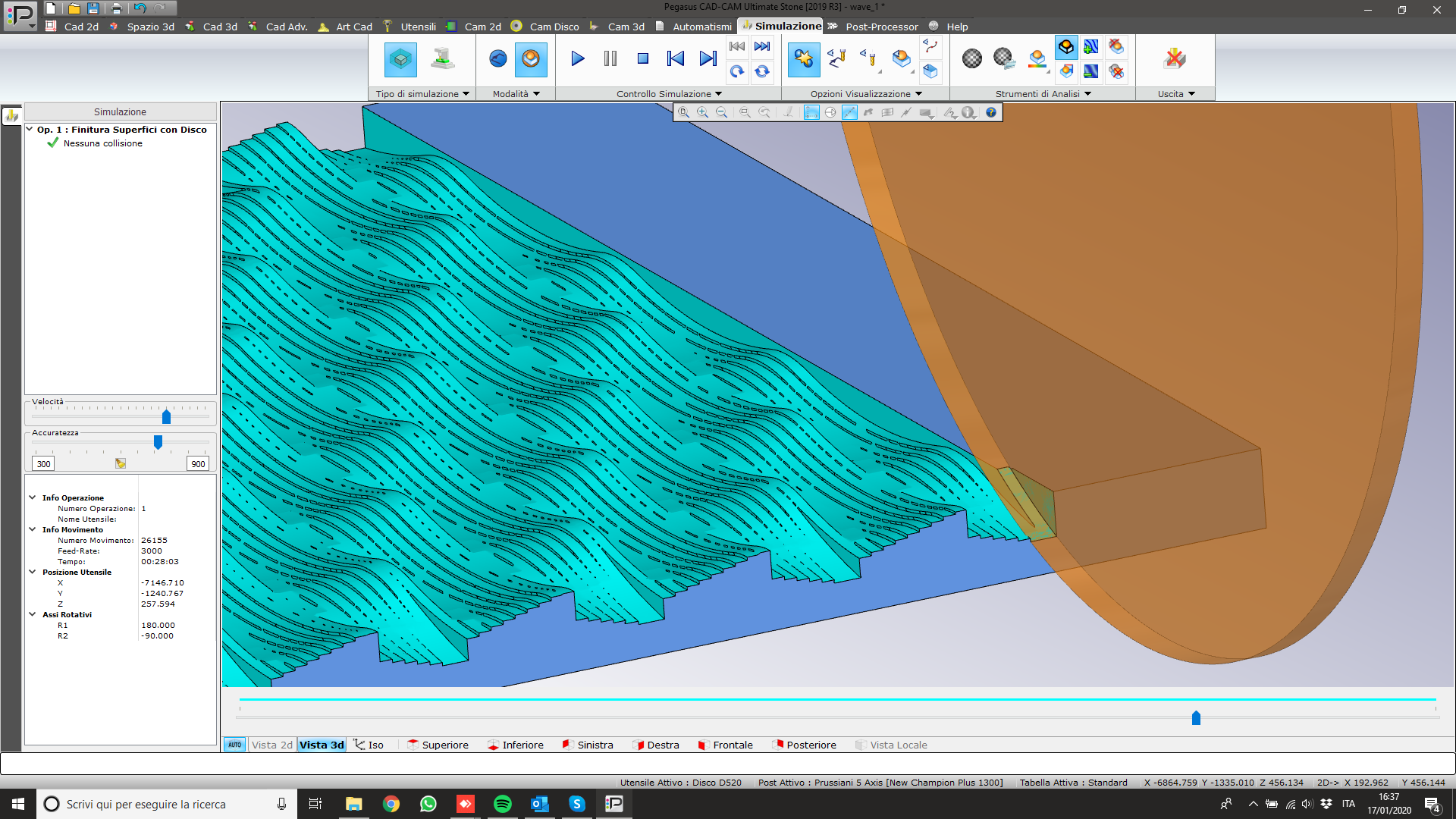Collapse the Posizione Utensile section

(x=33, y=573)
